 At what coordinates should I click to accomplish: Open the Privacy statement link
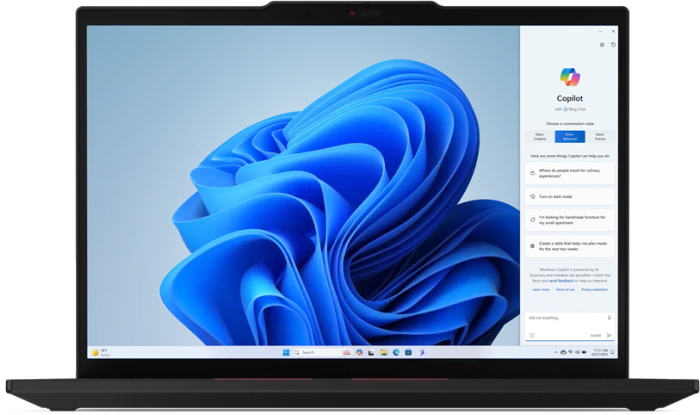tap(594, 290)
